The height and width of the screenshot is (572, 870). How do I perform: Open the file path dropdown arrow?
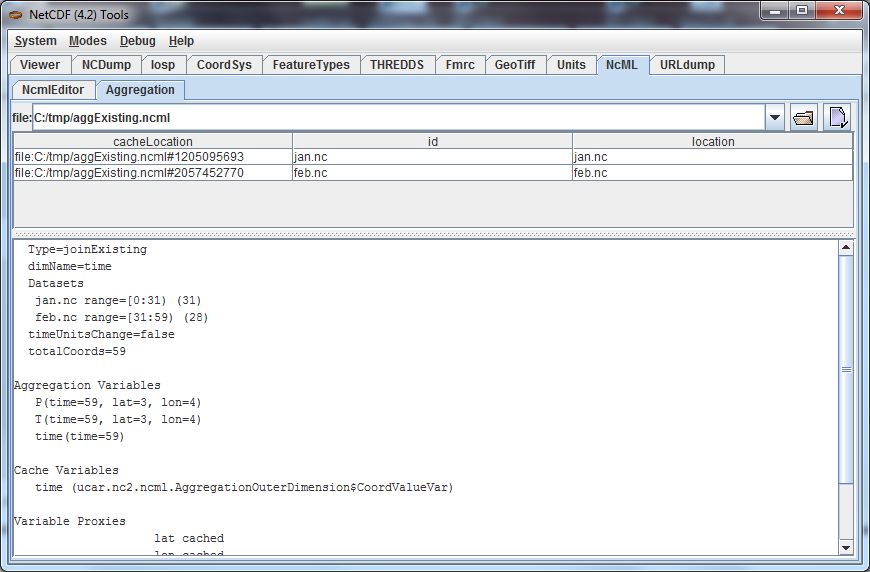click(x=774, y=118)
